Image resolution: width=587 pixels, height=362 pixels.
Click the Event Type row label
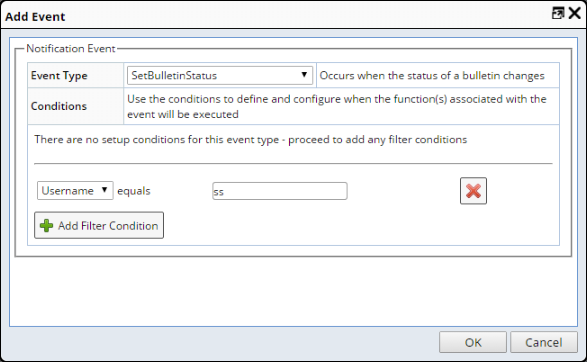coord(59,76)
